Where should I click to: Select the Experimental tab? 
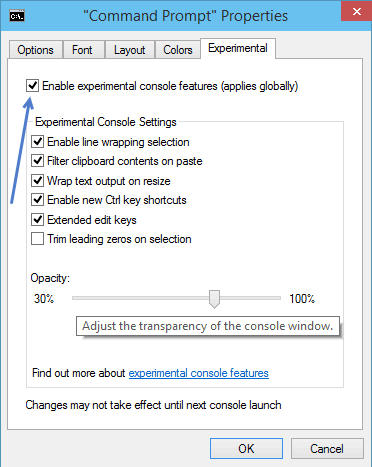click(x=238, y=48)
